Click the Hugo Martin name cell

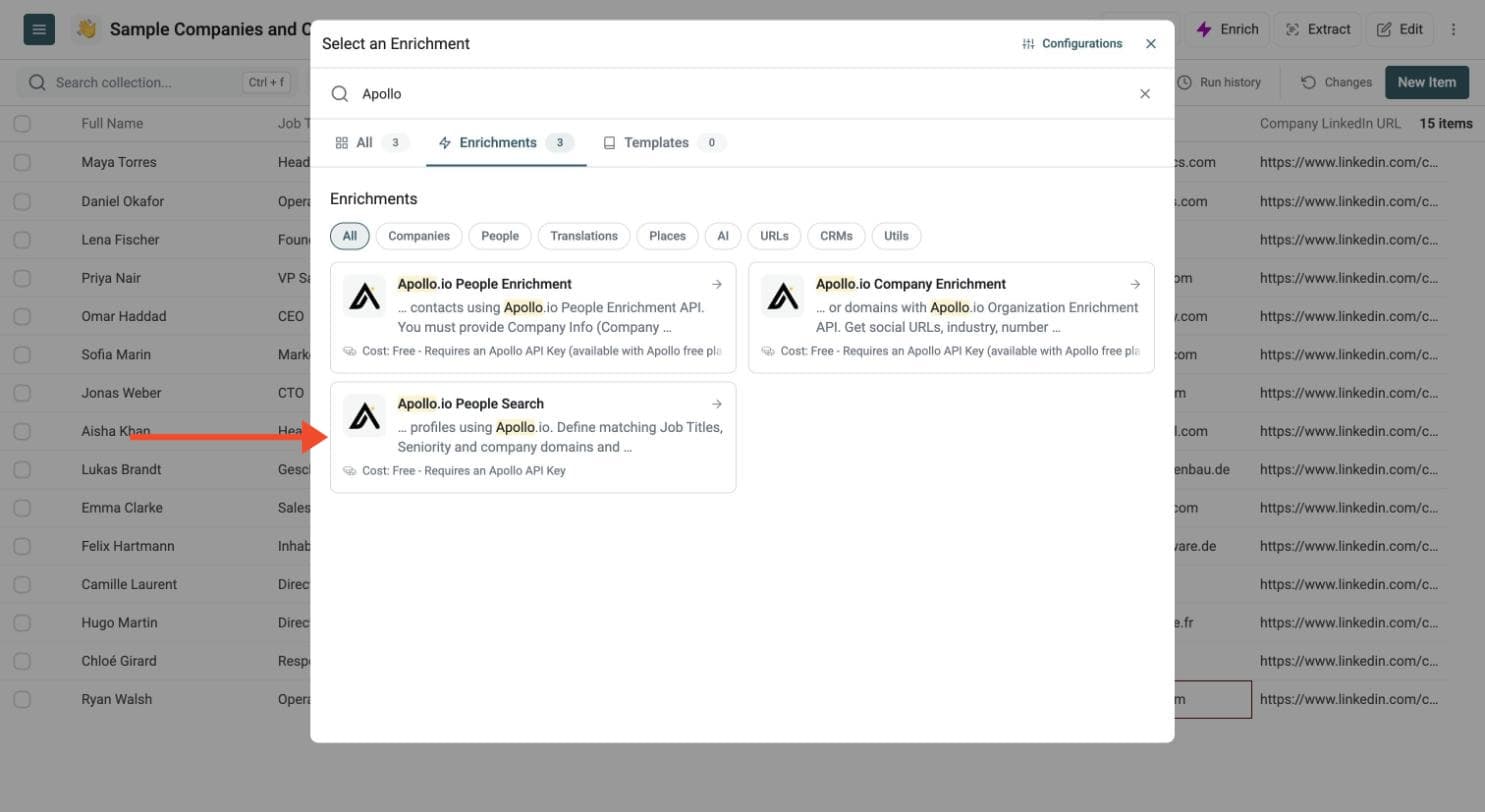coord(117,622)
